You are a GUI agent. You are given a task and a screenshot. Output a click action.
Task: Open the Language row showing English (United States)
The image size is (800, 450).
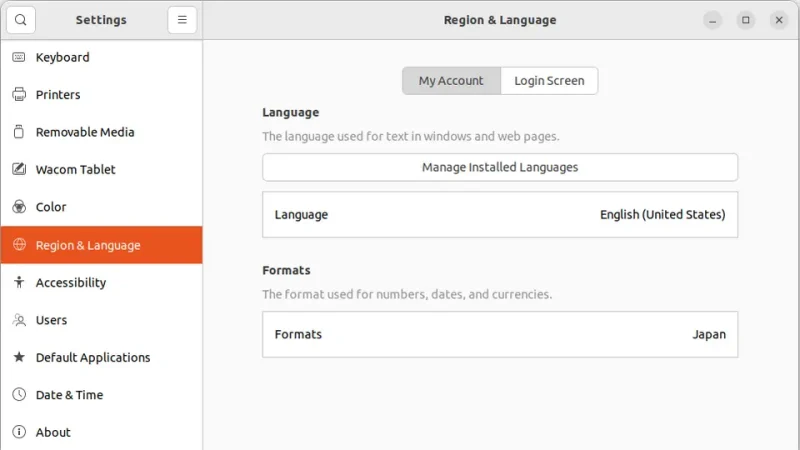500,215
